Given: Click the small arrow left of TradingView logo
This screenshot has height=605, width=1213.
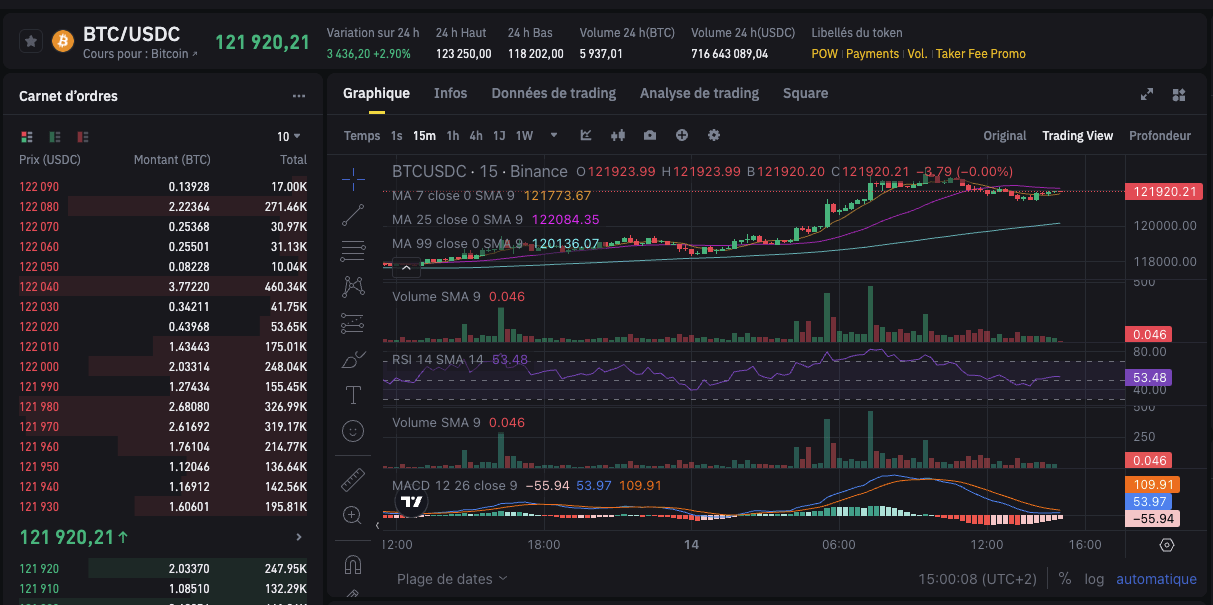Looking at the screenshot, I should coord(378,524).
